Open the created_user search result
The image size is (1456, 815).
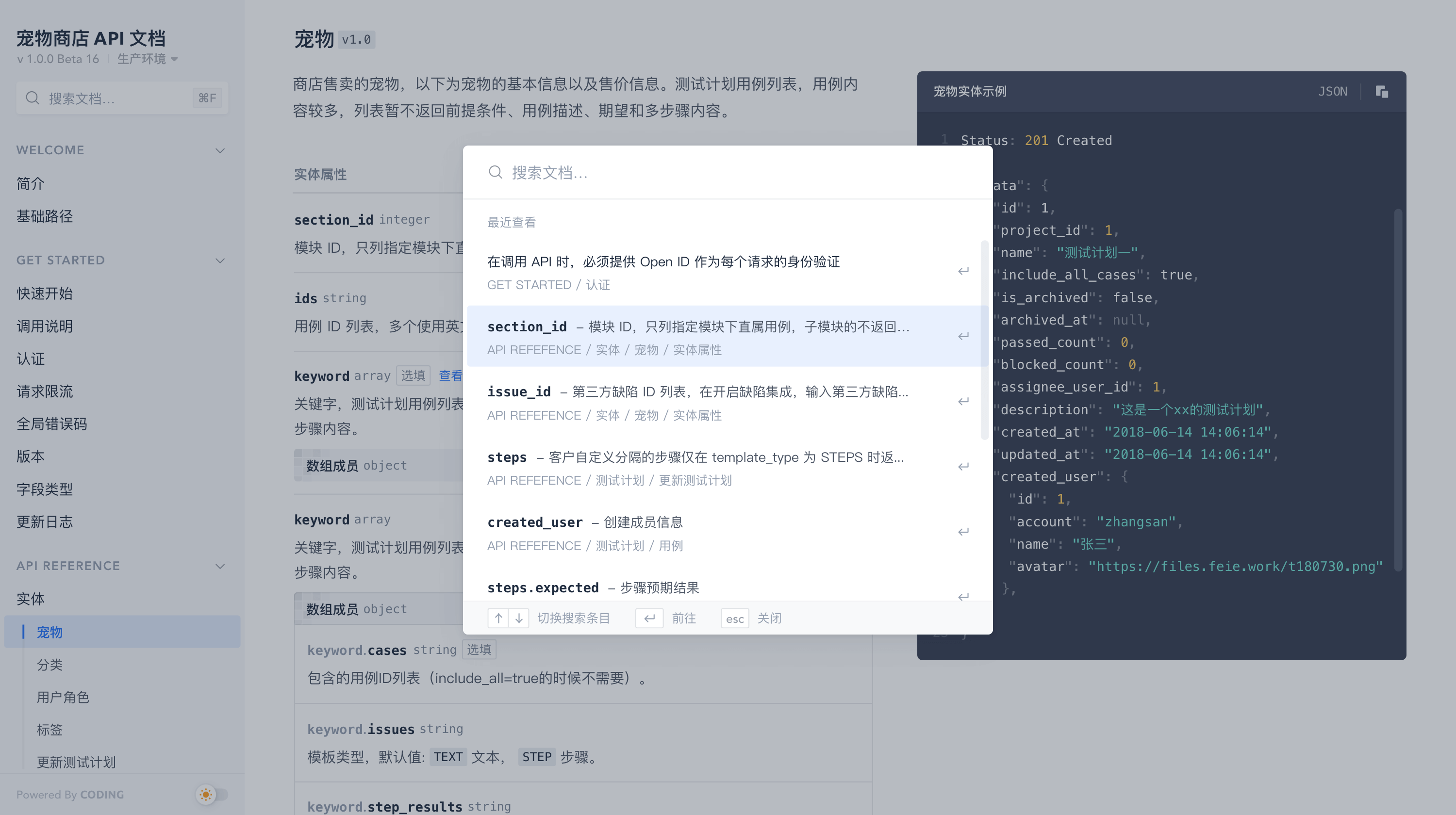point(728,533)
